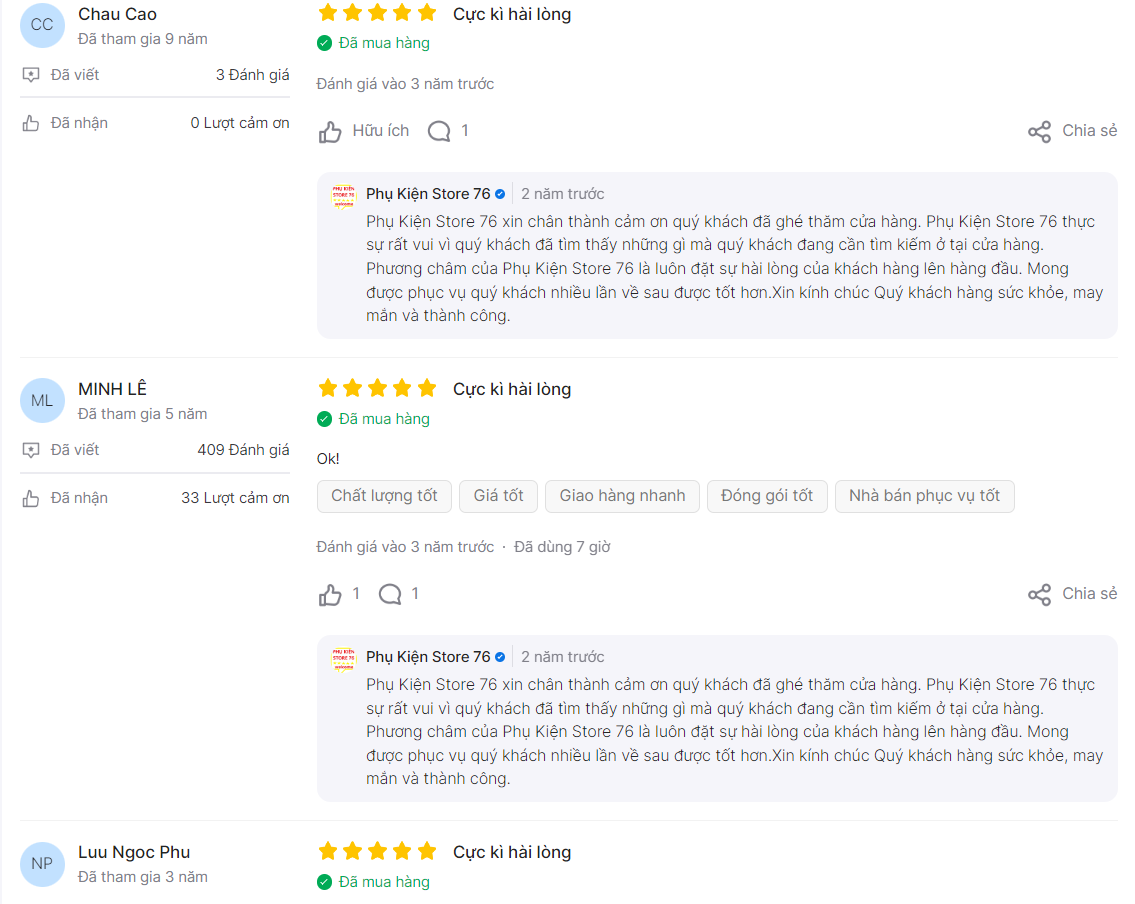Select the Nhà bán phục vụ tốt tag
1135x904 pixels.
click(x=924, y=497)
